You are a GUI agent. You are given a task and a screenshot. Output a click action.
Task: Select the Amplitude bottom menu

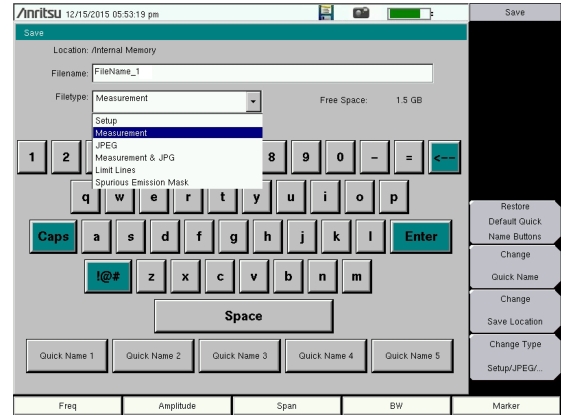(177, 406)
